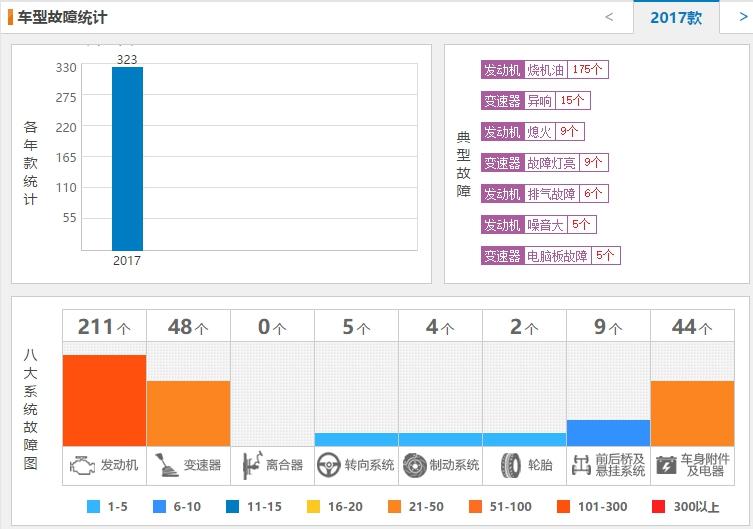Click the 16-20 yellow legend swatch
The image size is (753, 529).
313,506
